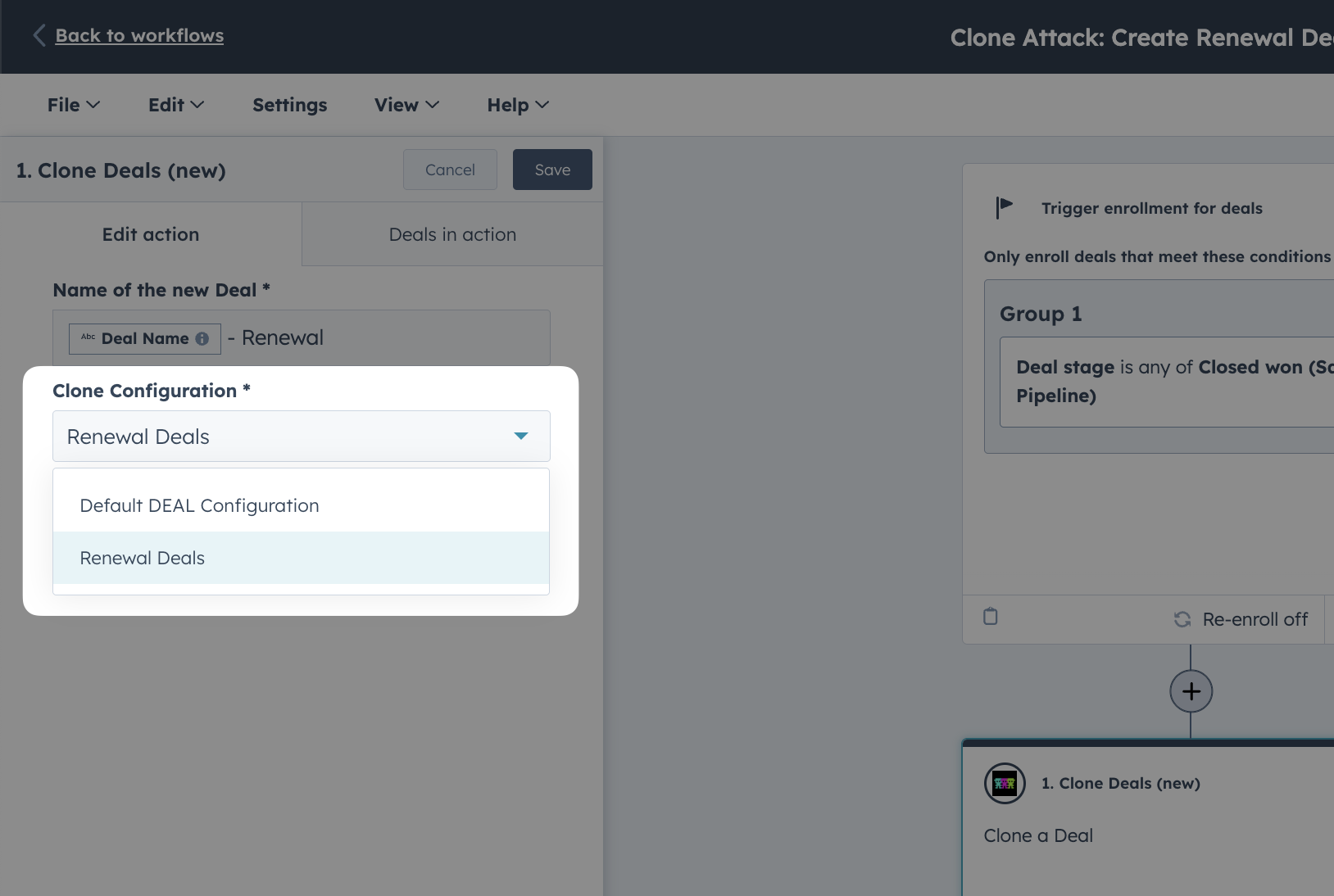
Task: Select the Renewal Deals option
Action: pyautogui.click(x=141, y=558)
